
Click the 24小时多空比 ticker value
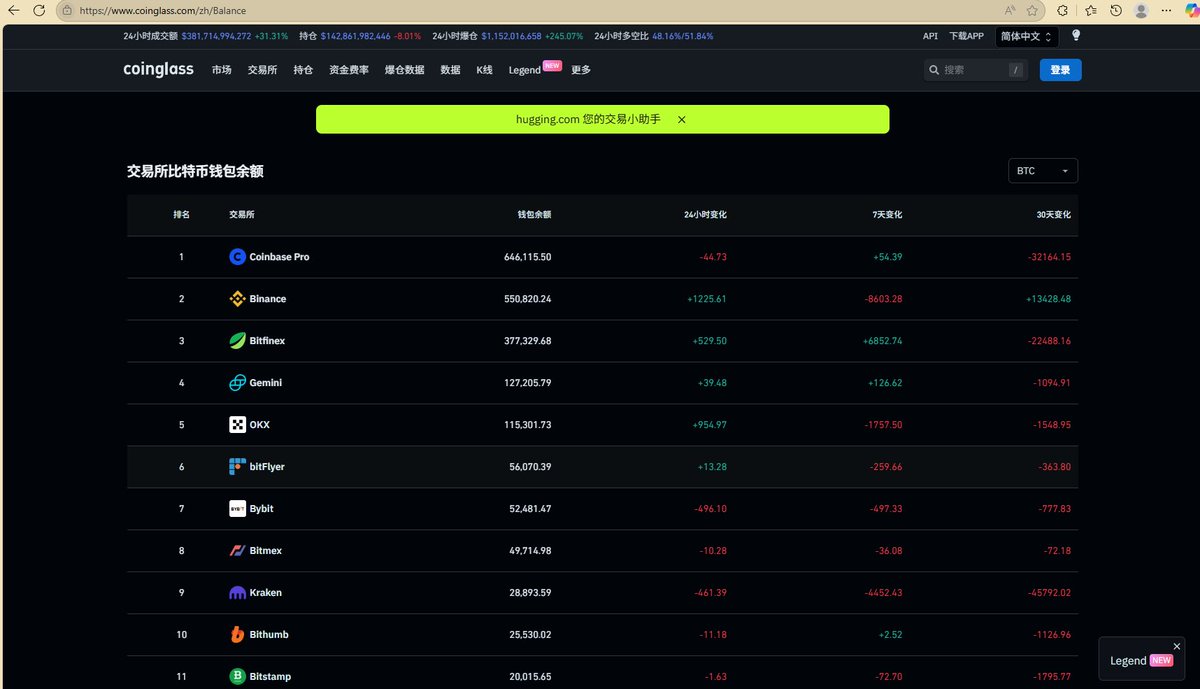pyautogui.click(x=682, y=36)
